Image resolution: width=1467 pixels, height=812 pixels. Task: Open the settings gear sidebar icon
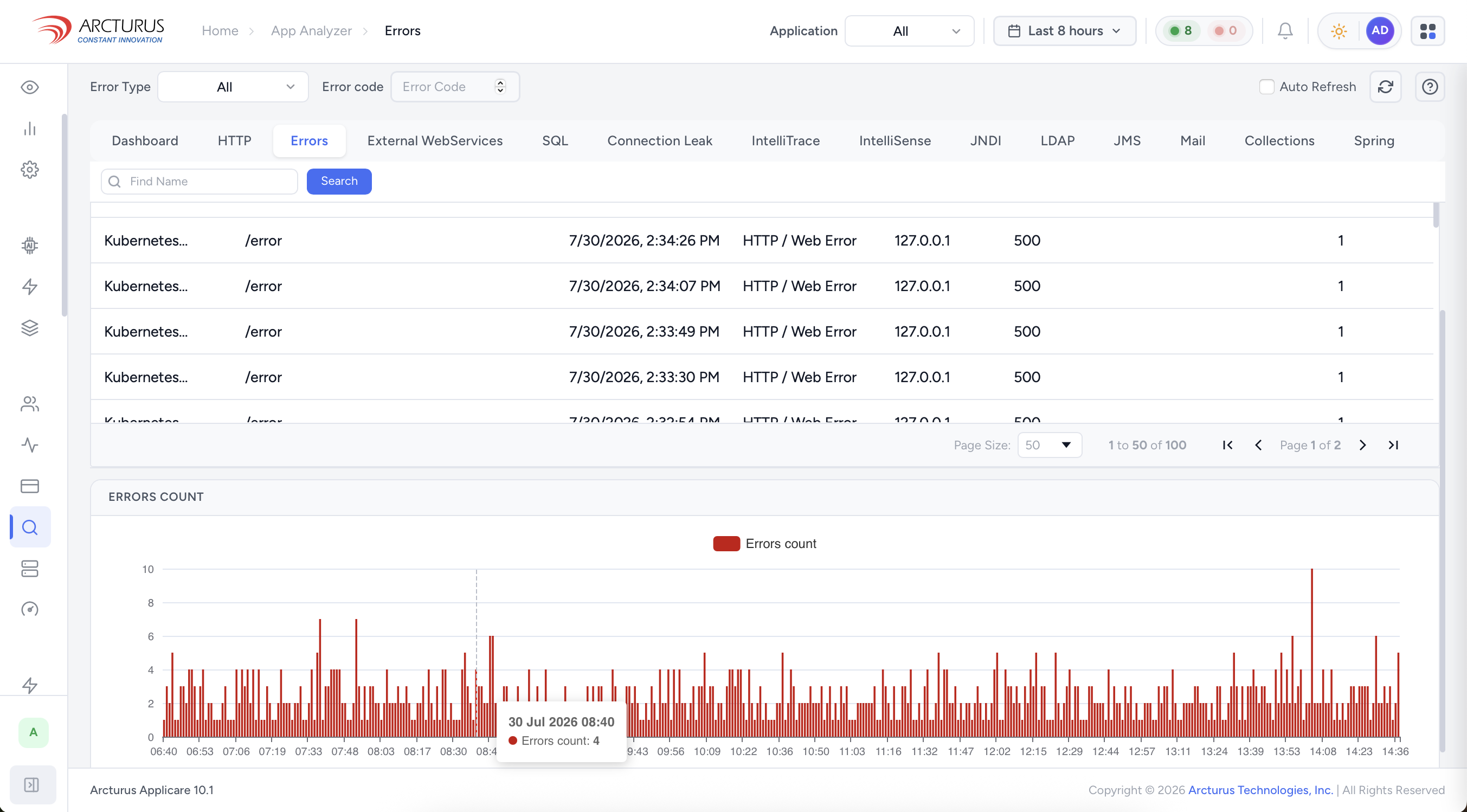click(x=30, y=170)
